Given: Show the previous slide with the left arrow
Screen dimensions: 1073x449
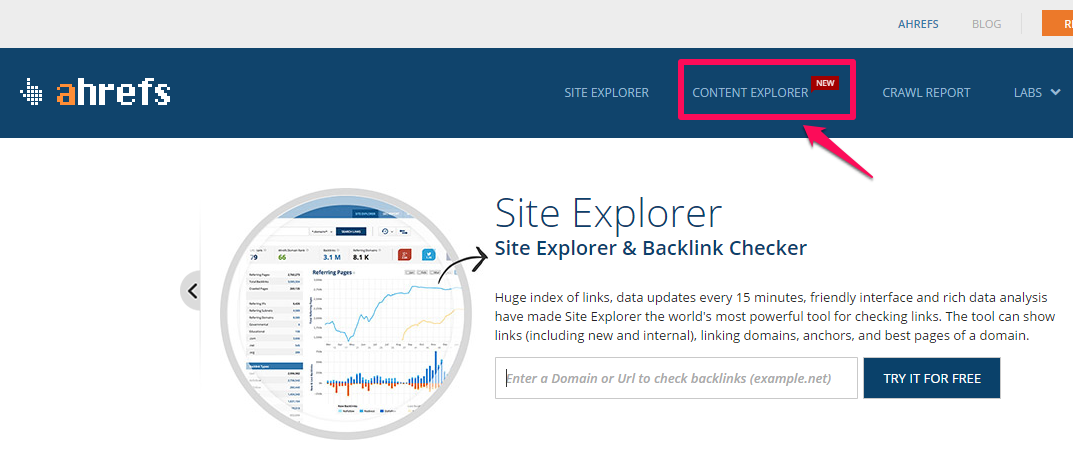Looking at the screenshot, I should (x=192, y=291).
